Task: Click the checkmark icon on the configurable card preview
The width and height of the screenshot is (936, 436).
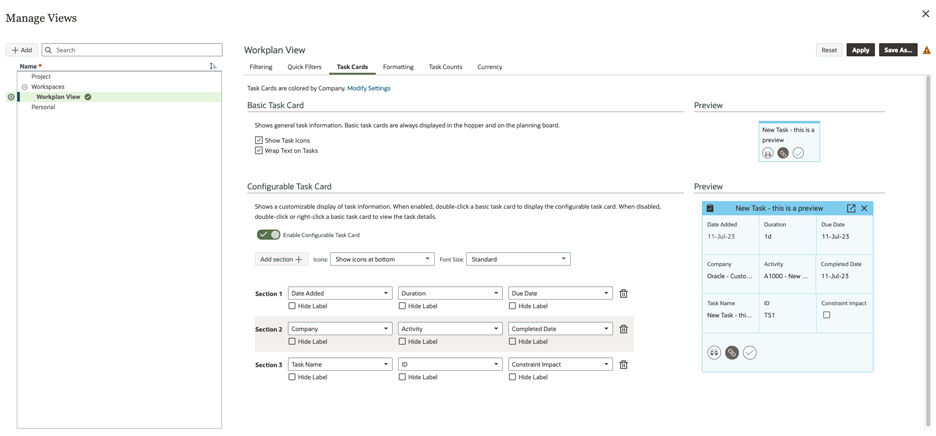Action: tap(750, 353)
